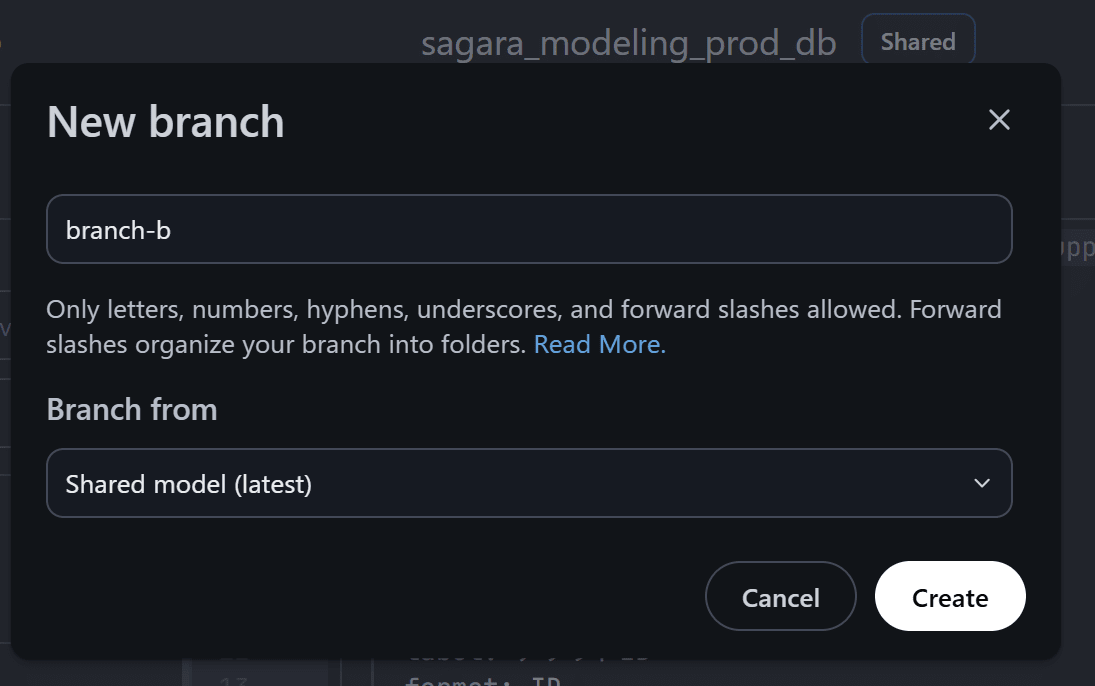Click the "slashes organize your branch" sentence

click(285, 345)
